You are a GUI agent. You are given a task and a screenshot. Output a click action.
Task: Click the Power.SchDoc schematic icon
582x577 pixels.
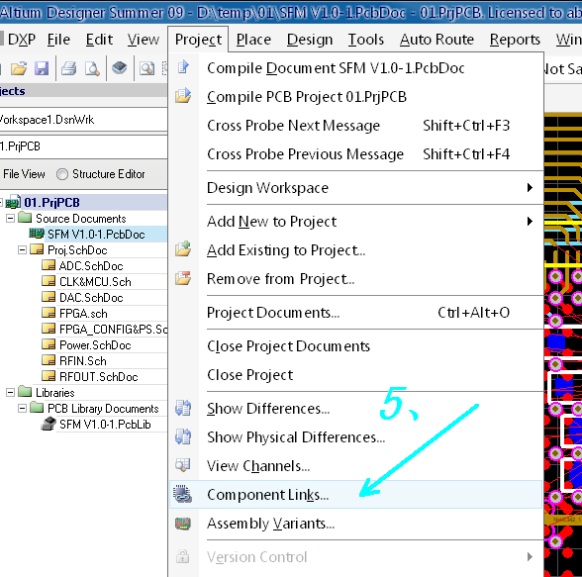[x=49, y=344]
